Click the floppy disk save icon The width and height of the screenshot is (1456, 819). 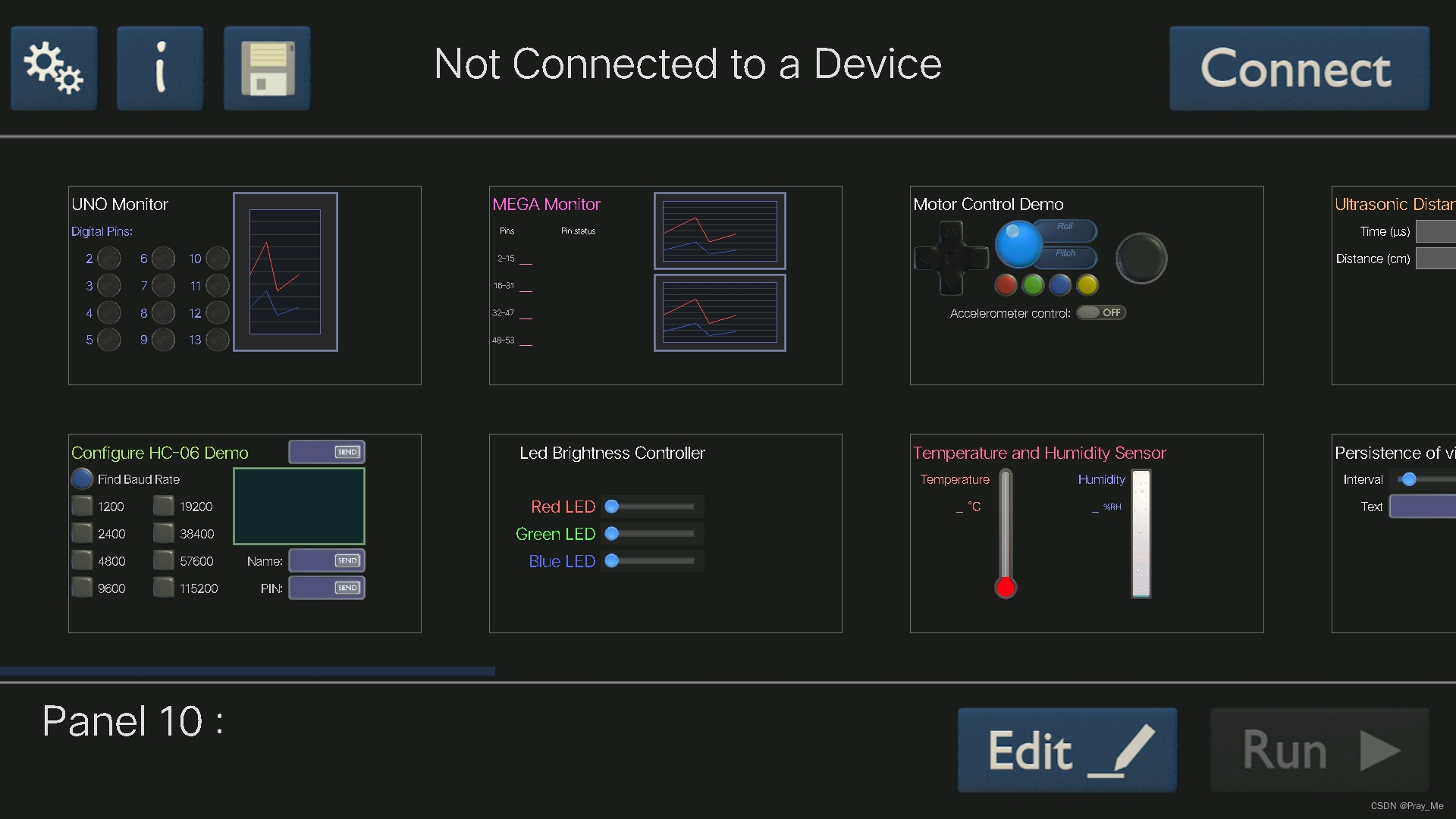point(267,68)
